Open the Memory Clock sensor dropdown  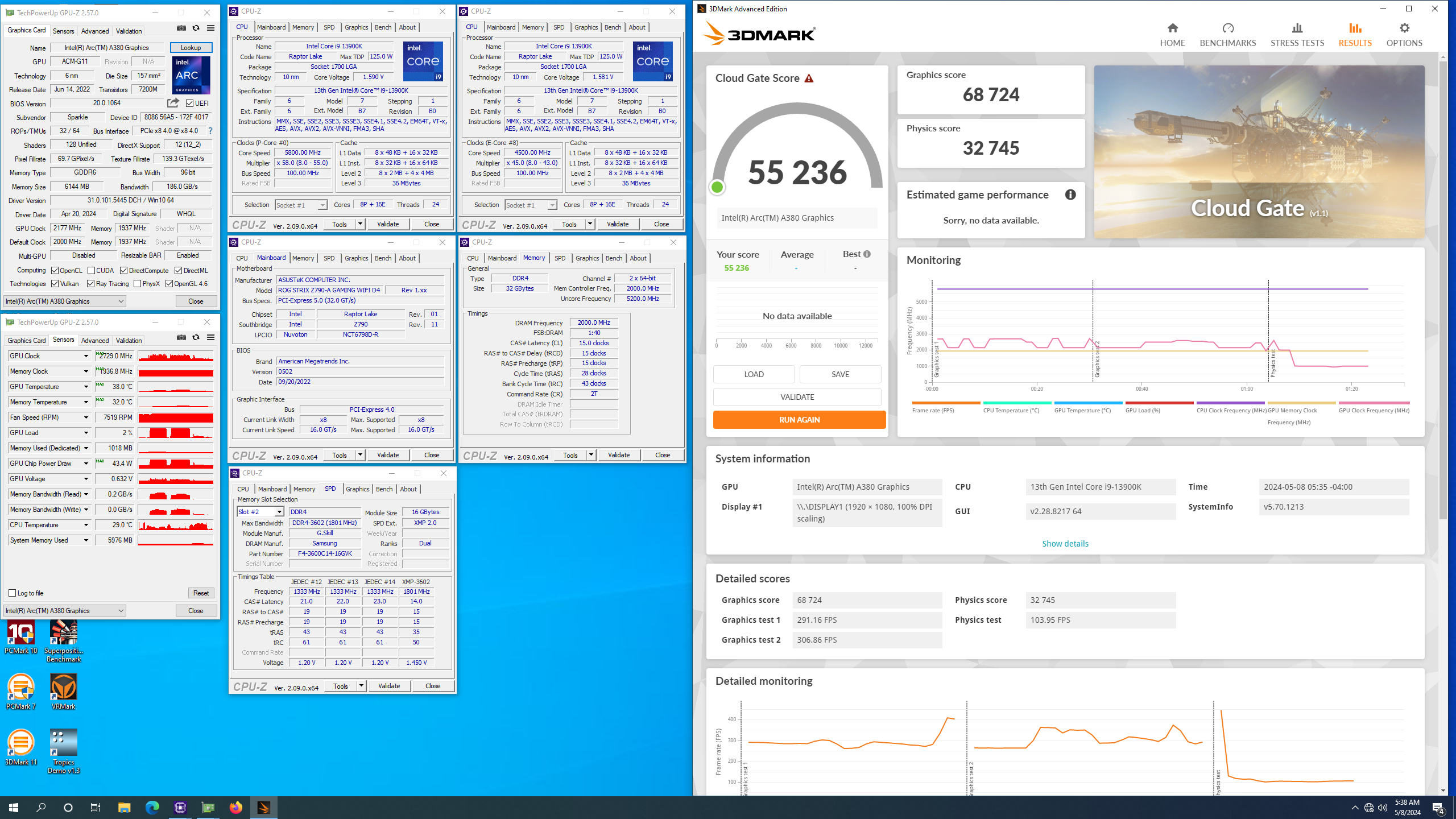tap(86, 371)
